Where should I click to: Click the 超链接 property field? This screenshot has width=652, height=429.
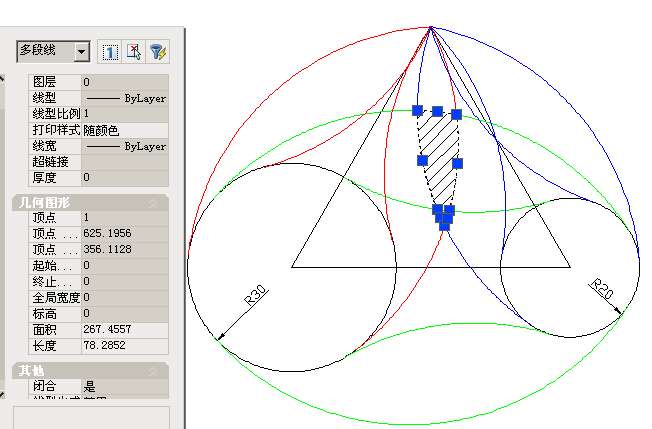click(125, 162)
